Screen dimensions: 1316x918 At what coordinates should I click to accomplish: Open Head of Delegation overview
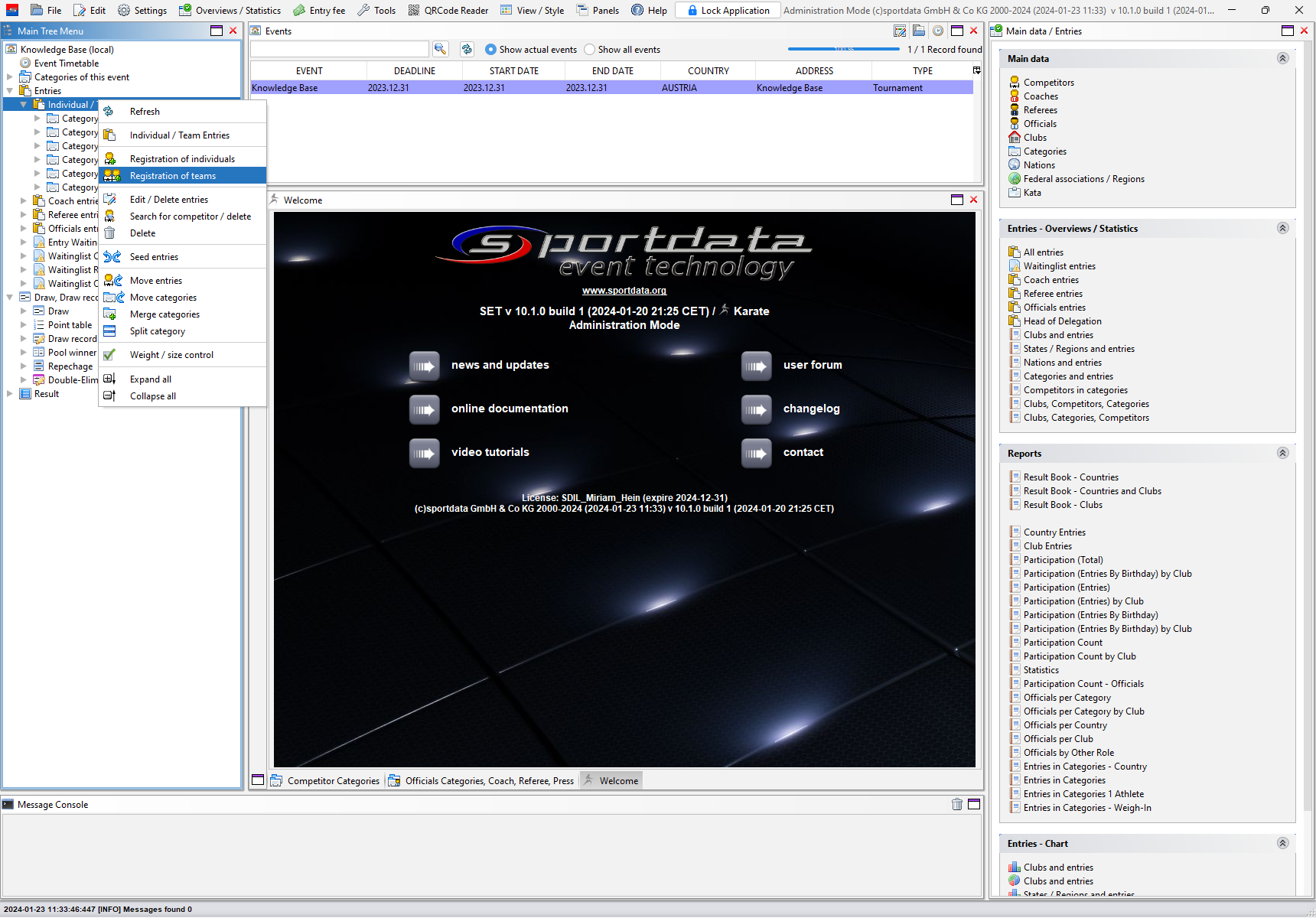click(1062, 321)
